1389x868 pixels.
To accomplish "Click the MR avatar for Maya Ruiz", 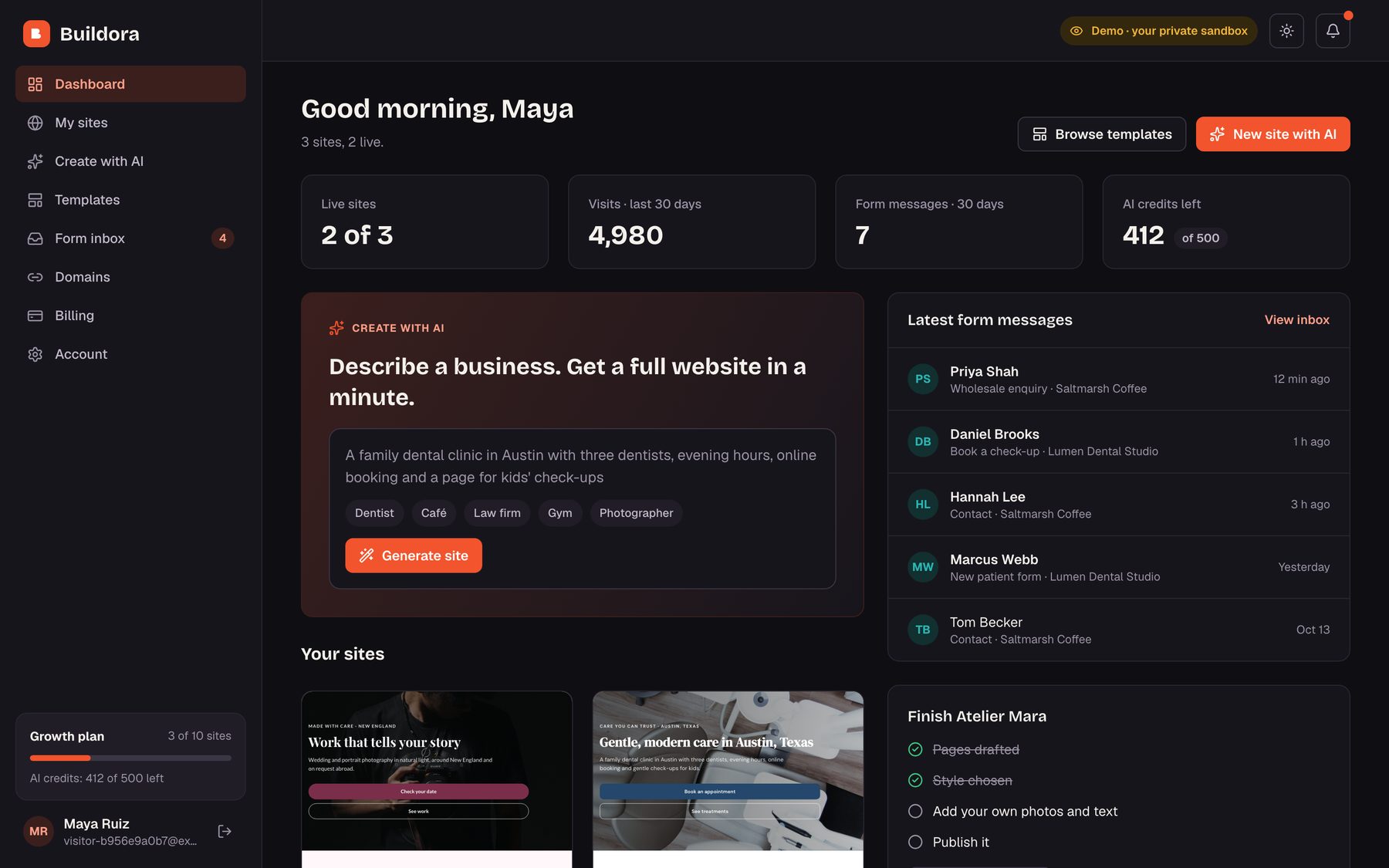I will (x=39, y=831).
